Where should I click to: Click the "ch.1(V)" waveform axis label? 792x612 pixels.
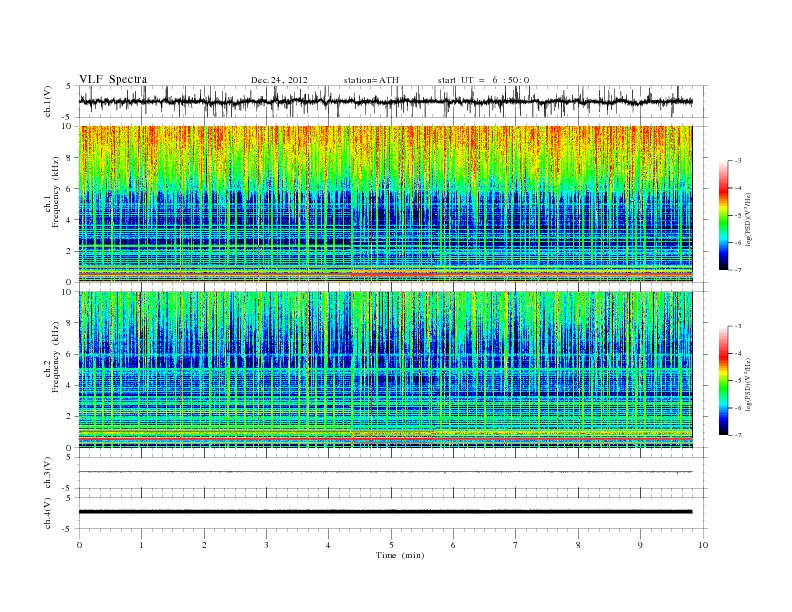47,101
